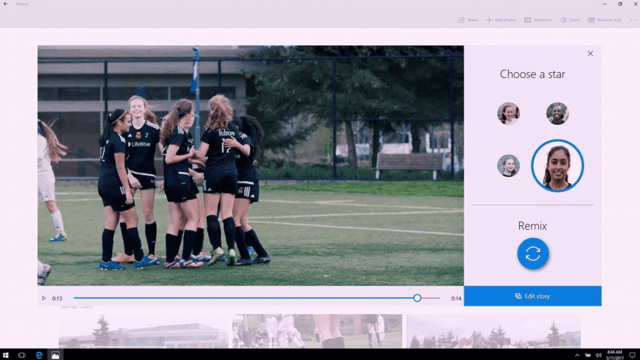
Task: Open the soccer players photo thumbnail
Action: click(x=317, y=331)
